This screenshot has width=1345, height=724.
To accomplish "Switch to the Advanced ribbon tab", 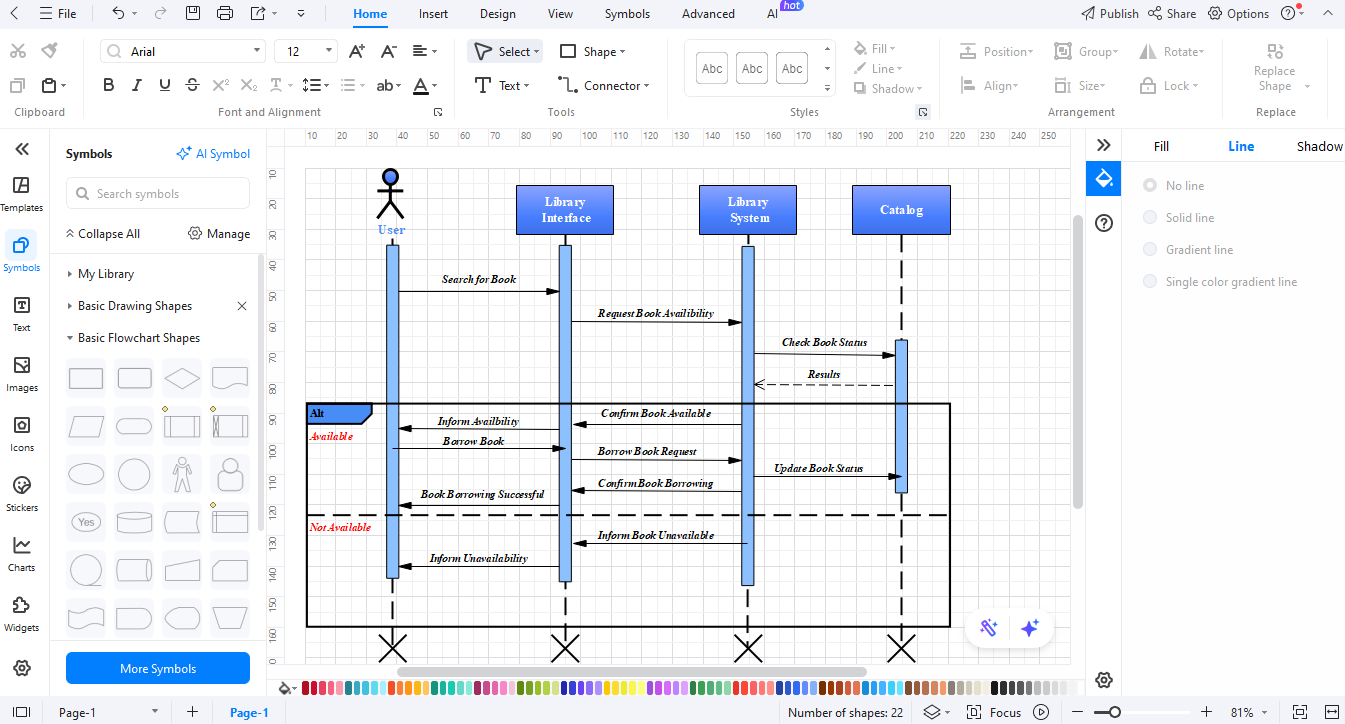I will tap(708, 14).
